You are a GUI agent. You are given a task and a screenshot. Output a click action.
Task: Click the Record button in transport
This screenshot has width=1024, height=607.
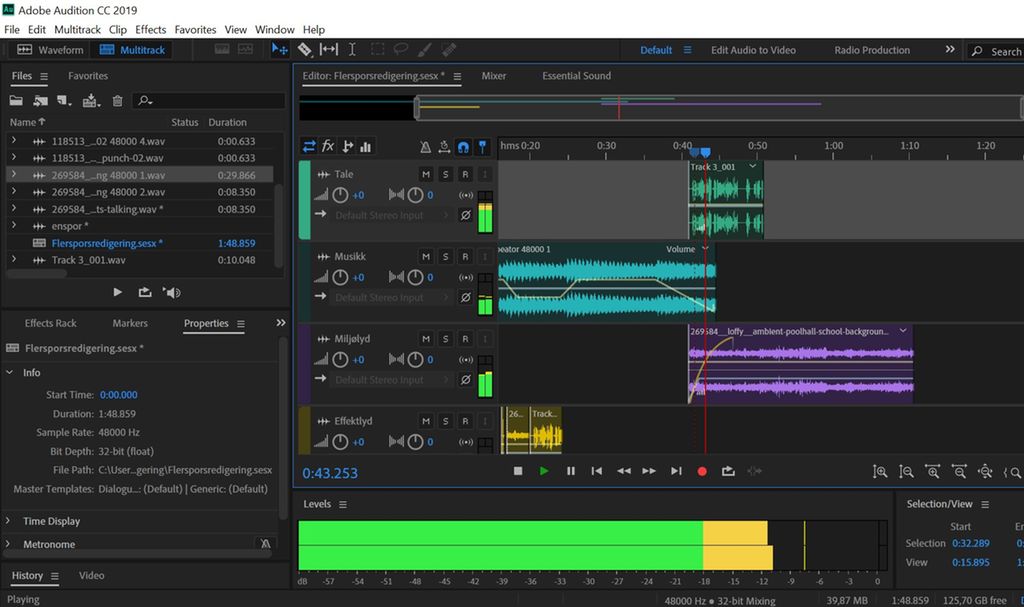click(x=702, y=471)
